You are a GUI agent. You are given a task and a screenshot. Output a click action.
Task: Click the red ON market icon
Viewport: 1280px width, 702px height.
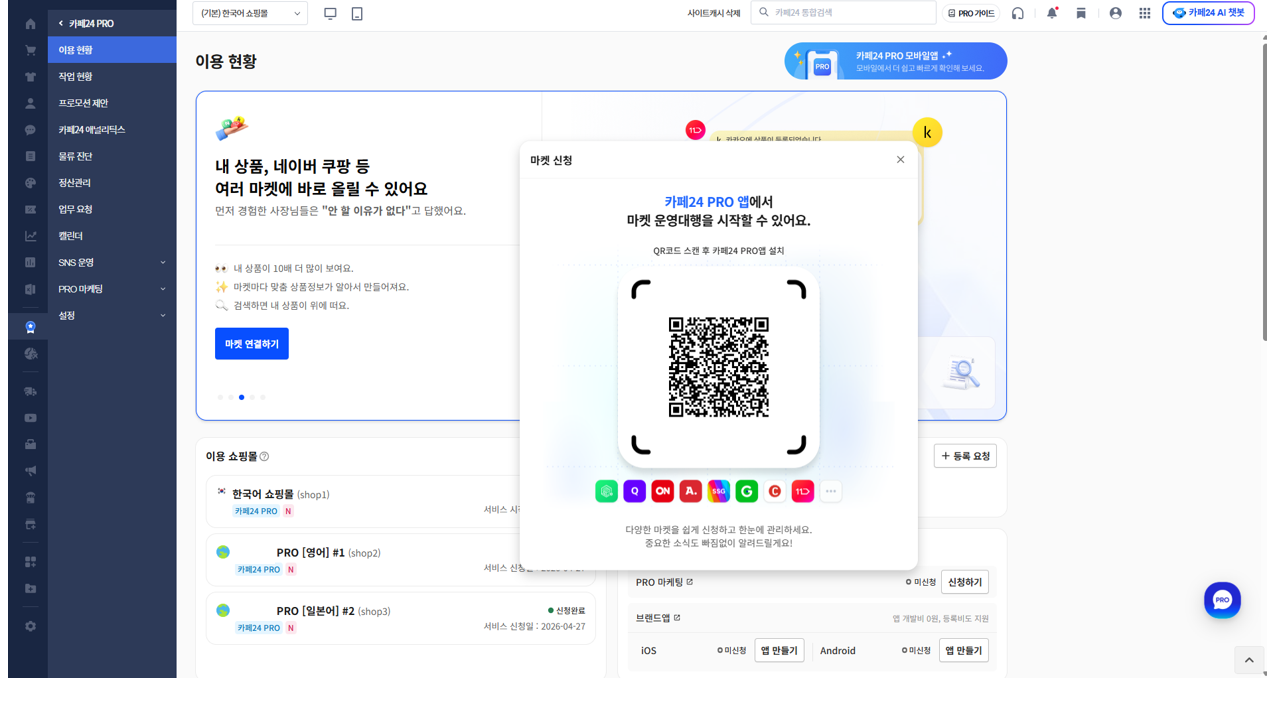click(662, 491)
